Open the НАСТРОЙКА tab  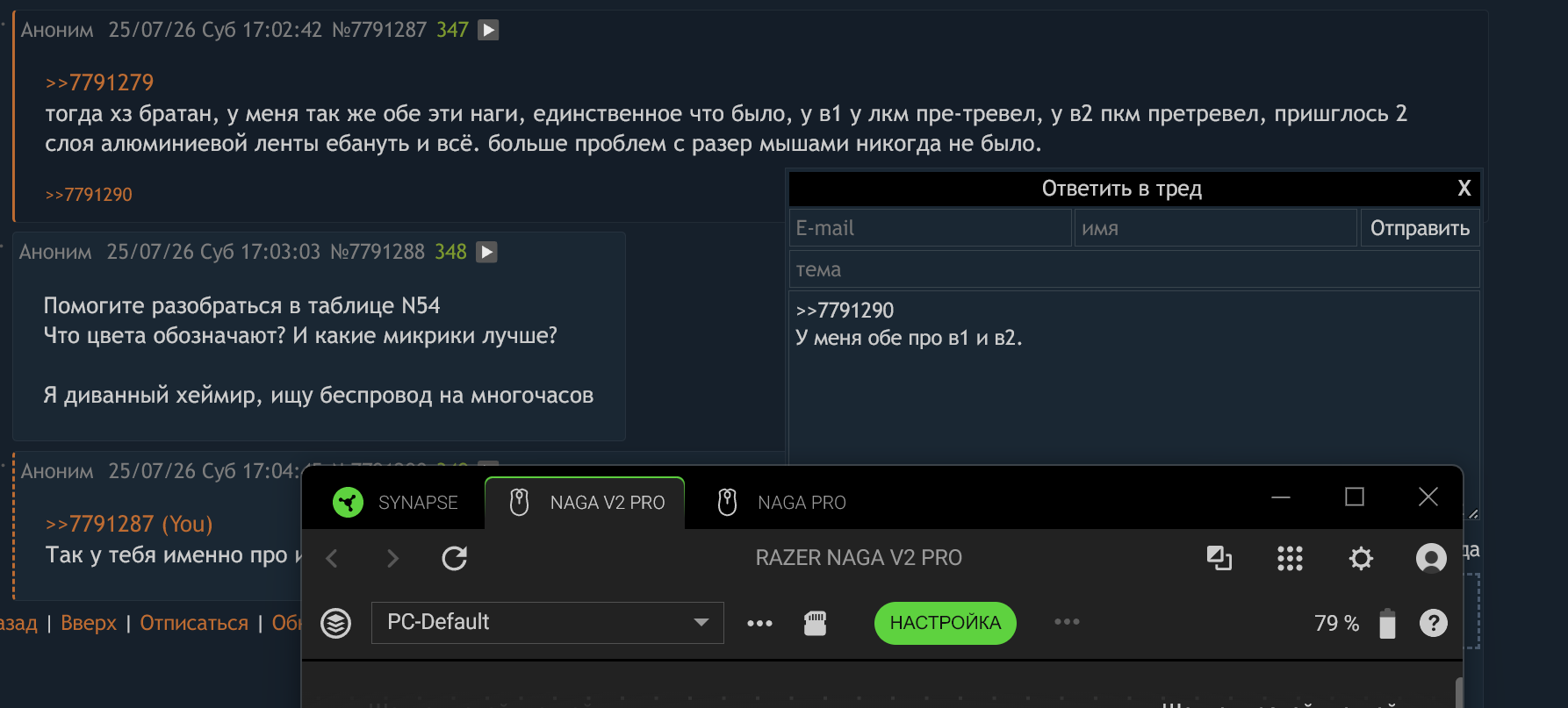pos(945,623)
